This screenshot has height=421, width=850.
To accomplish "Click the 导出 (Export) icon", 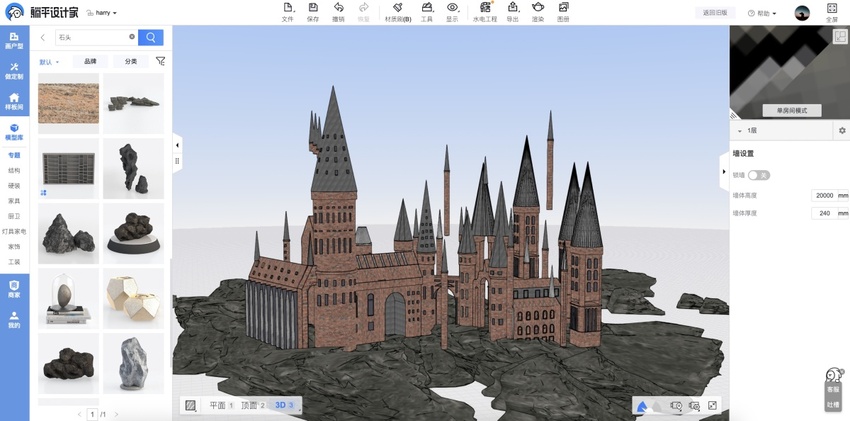I will (513, 12).
